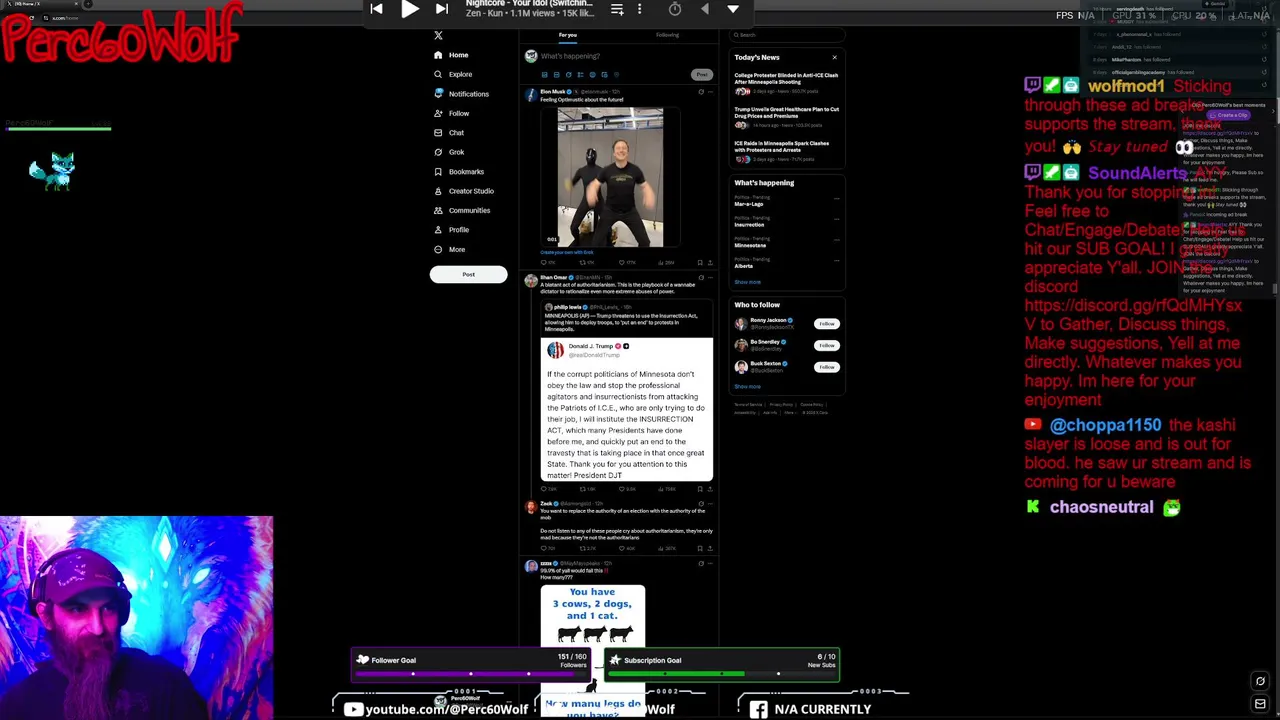Open Creator Studio in sidebar
This screenshot has width=1280, height=720.
tap(464, 191)
